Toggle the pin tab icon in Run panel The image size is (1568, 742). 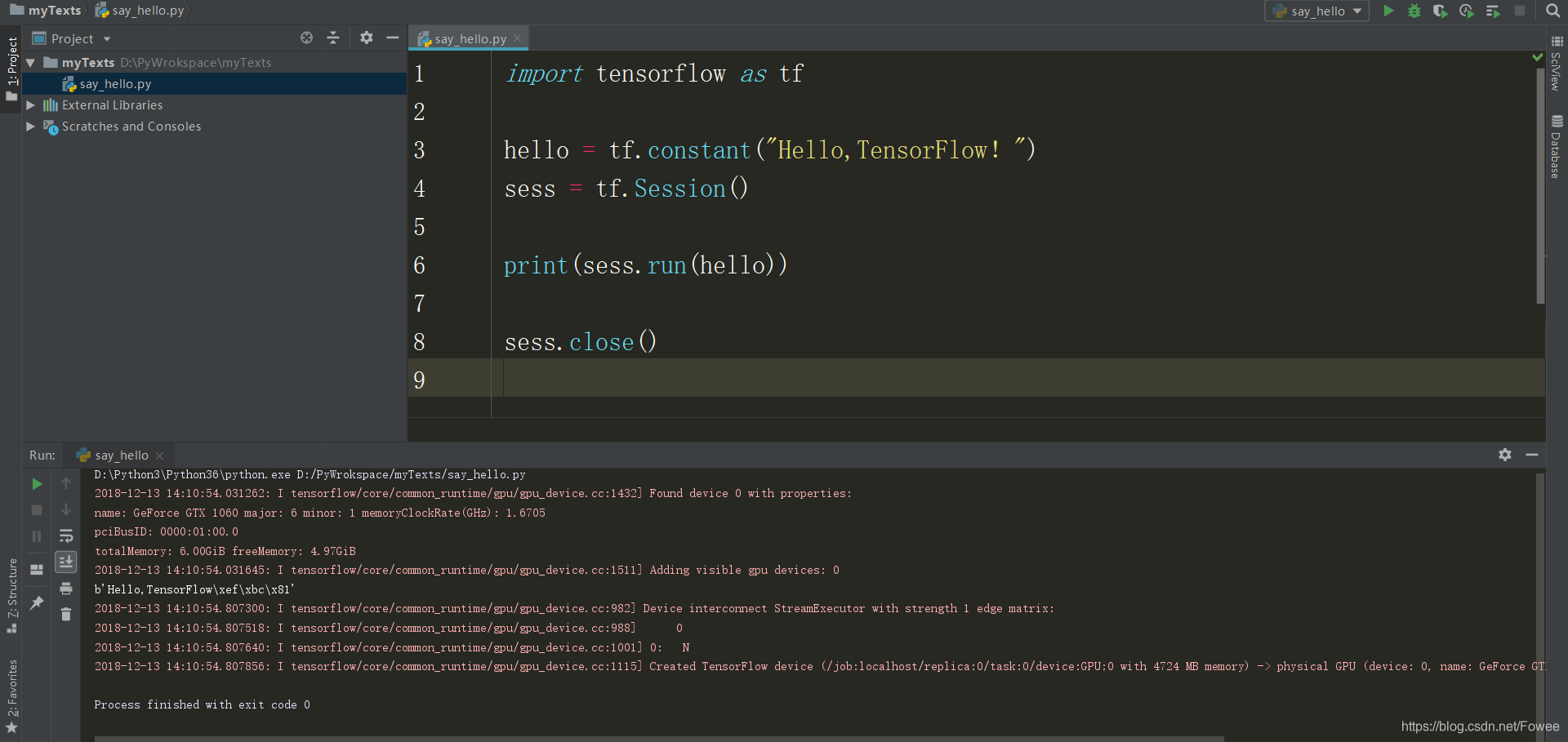coord(37,603)
